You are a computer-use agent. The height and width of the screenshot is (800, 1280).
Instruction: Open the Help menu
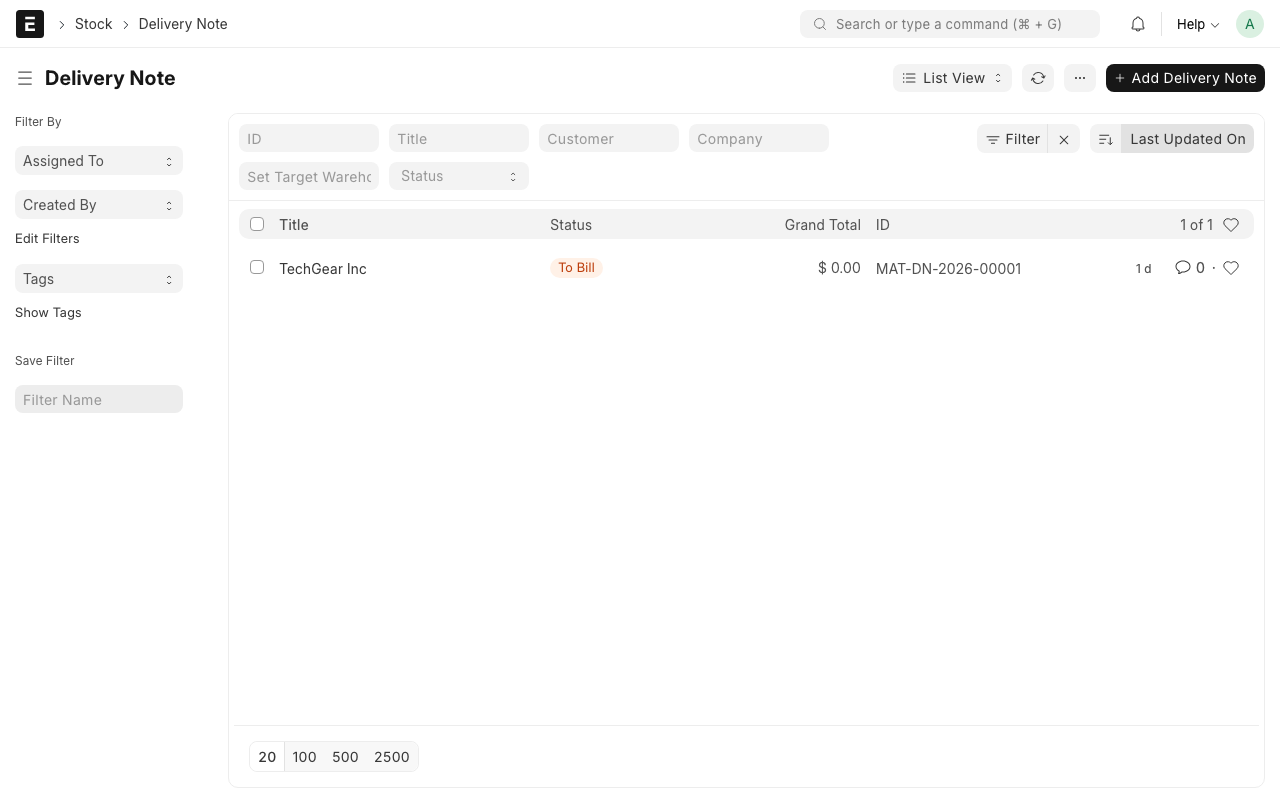point(1197,24)
